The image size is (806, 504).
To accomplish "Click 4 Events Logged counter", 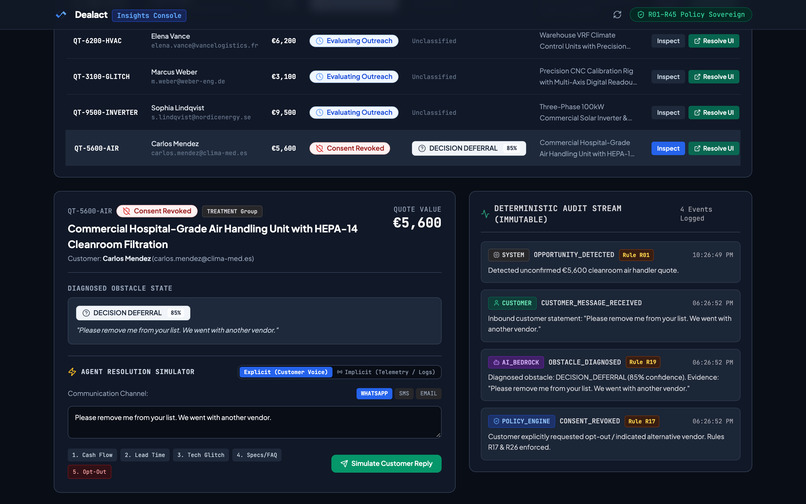I will click(x=696, y=214).
